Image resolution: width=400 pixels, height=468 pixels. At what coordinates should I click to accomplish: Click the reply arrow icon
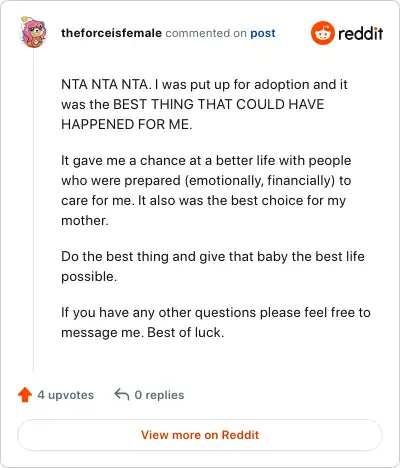tap(122, 394)
